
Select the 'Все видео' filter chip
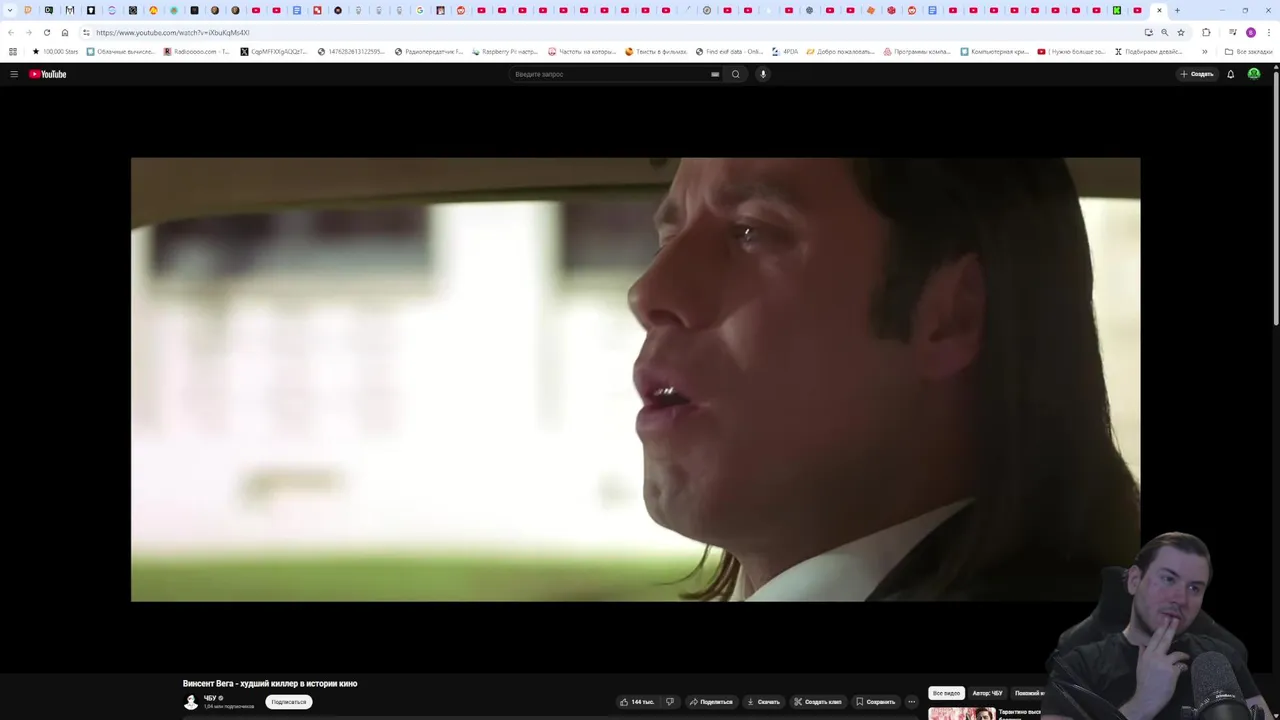pos(946,693)
